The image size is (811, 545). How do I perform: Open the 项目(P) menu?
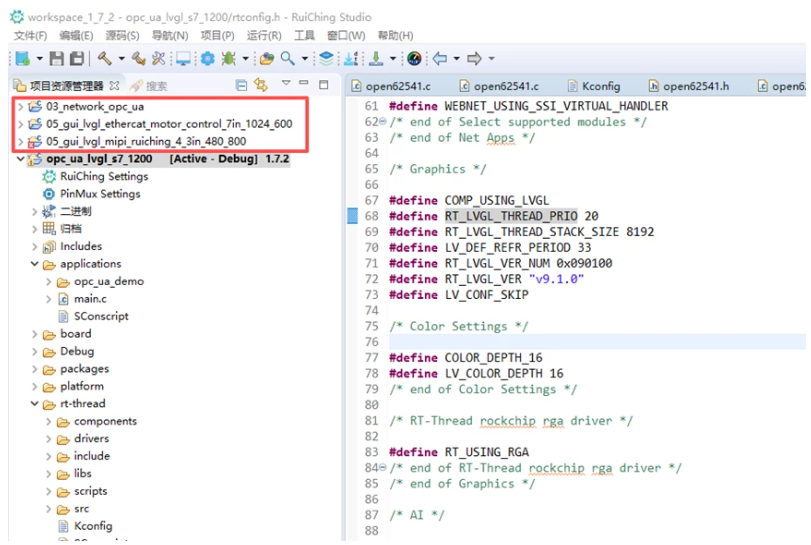pos(217,36)
